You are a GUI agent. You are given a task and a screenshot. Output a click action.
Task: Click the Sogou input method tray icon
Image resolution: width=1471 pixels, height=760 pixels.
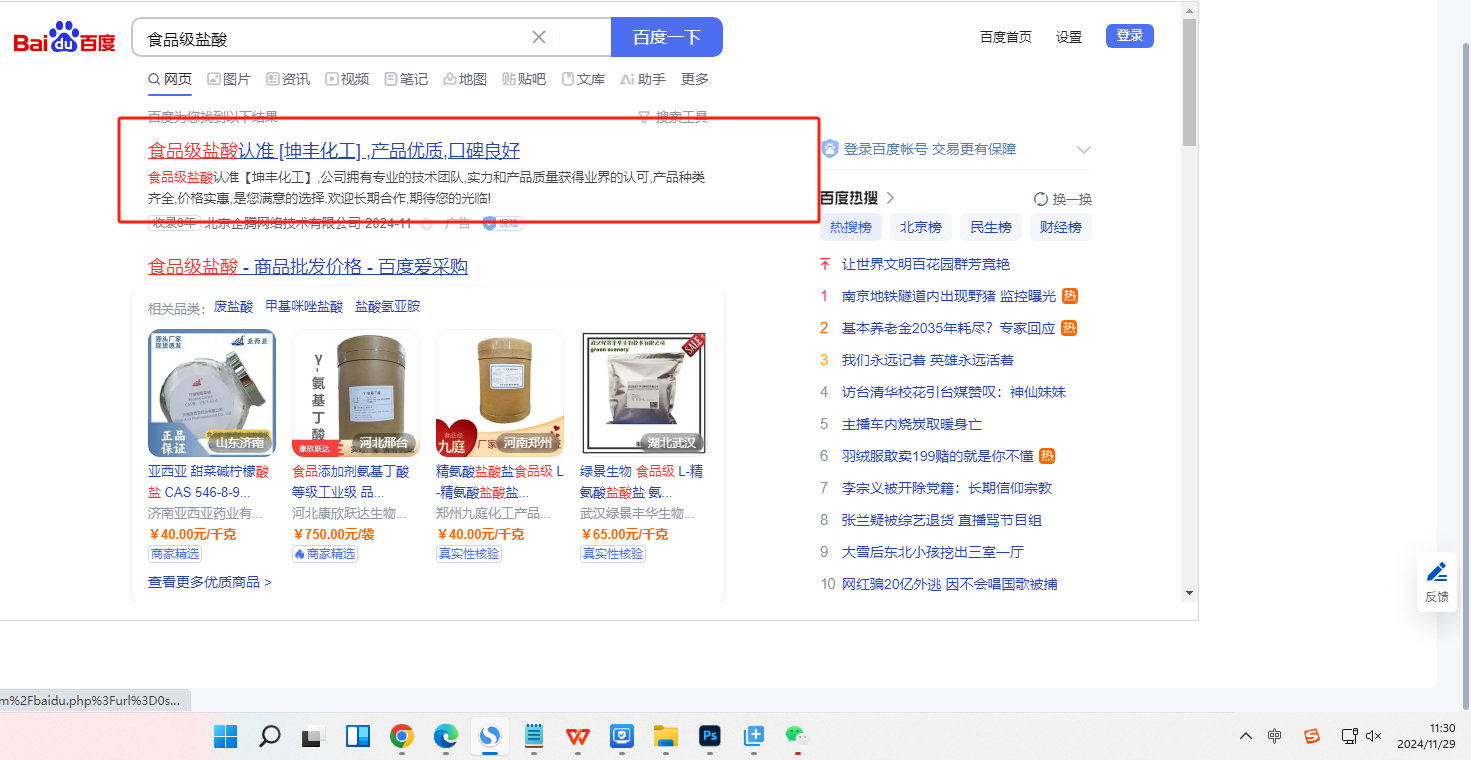1311,736
